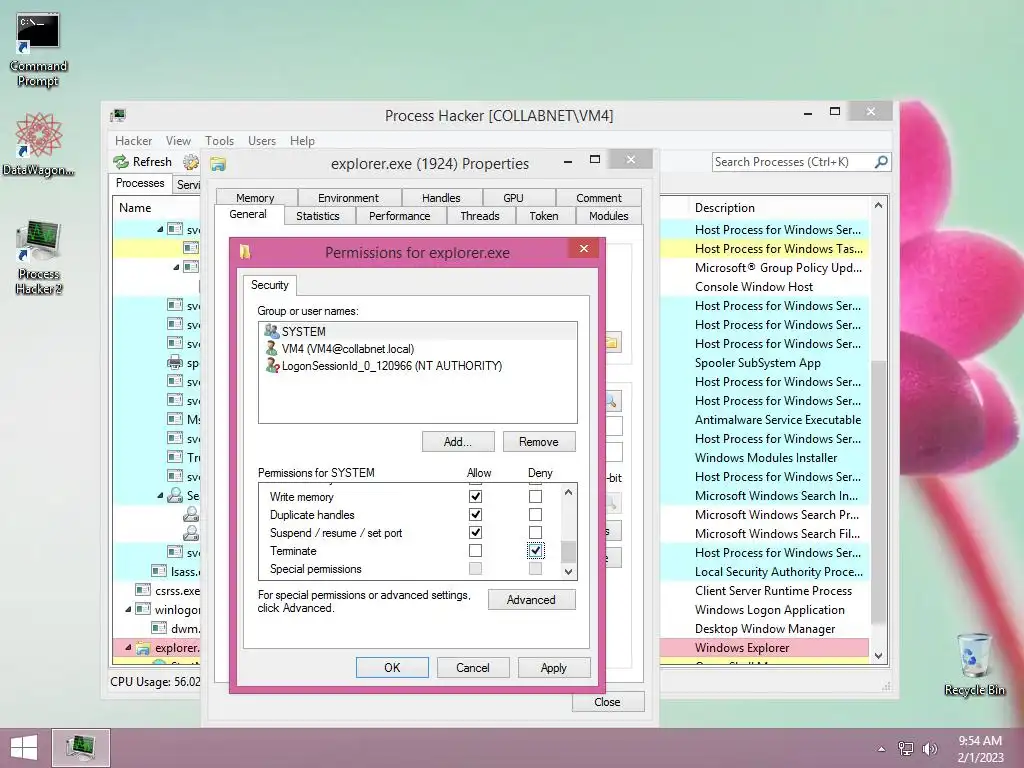The image size is (1024, 768).
Task: Collapse the top svchost tree node
Action: tap(160, 229)
